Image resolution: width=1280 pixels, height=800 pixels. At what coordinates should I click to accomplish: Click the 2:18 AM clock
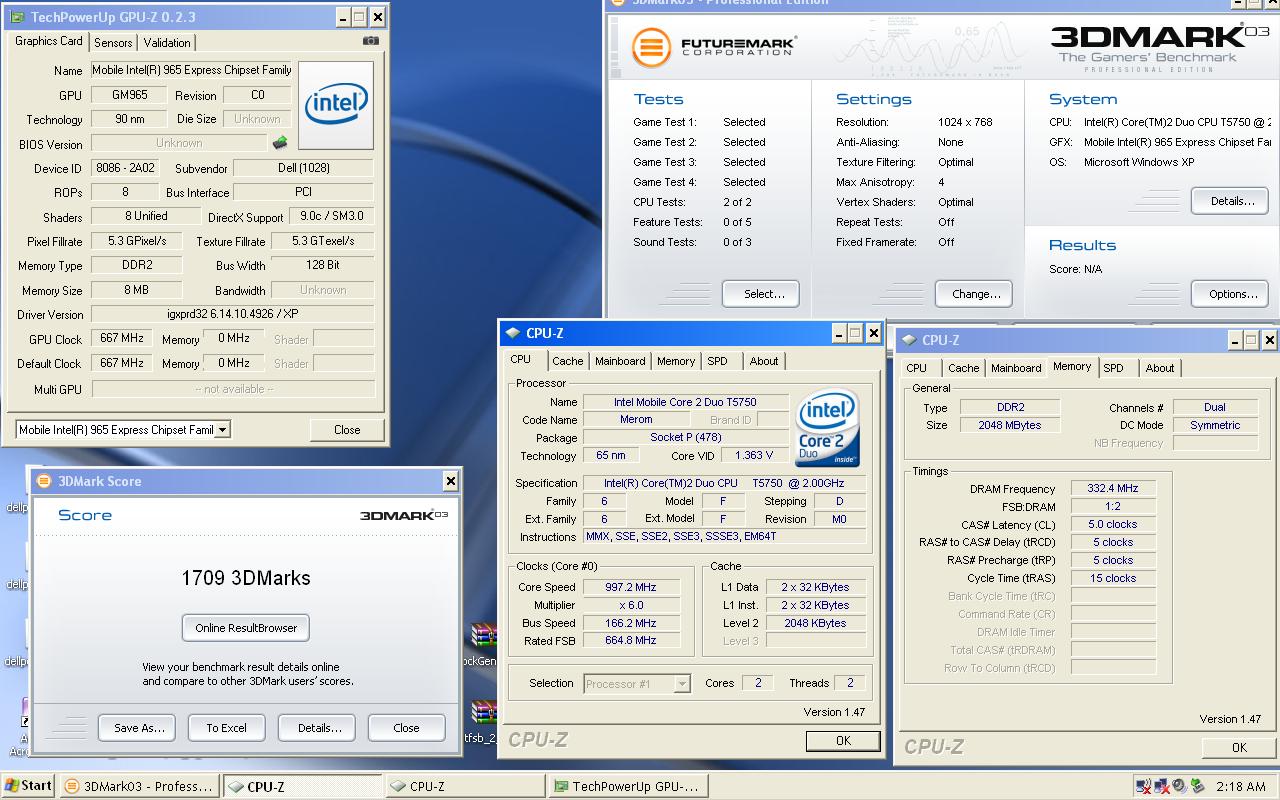coord(1240,787)
